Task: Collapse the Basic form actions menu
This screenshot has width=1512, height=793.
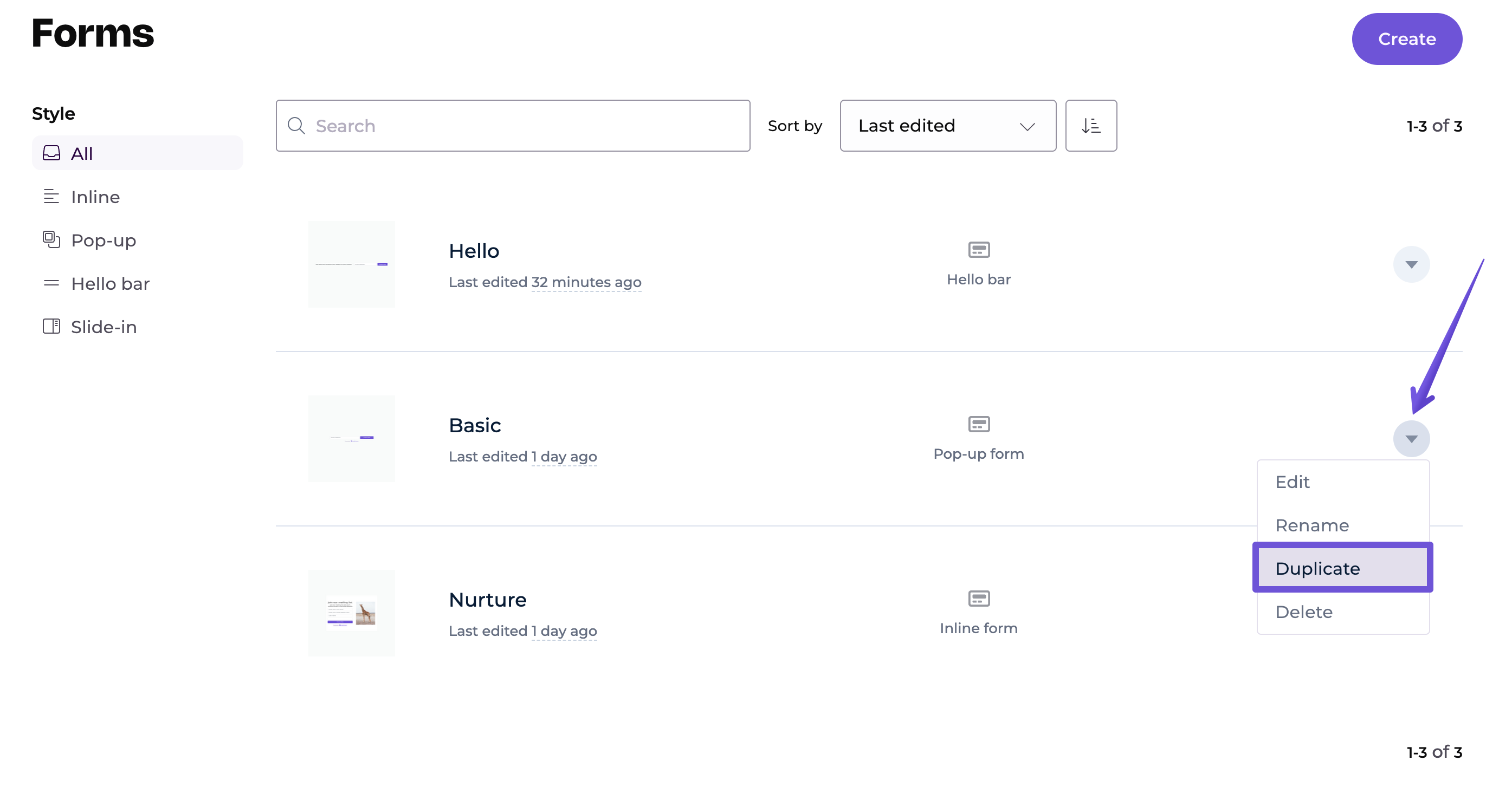Action: pyautogui.click(x=1411, y=439)
